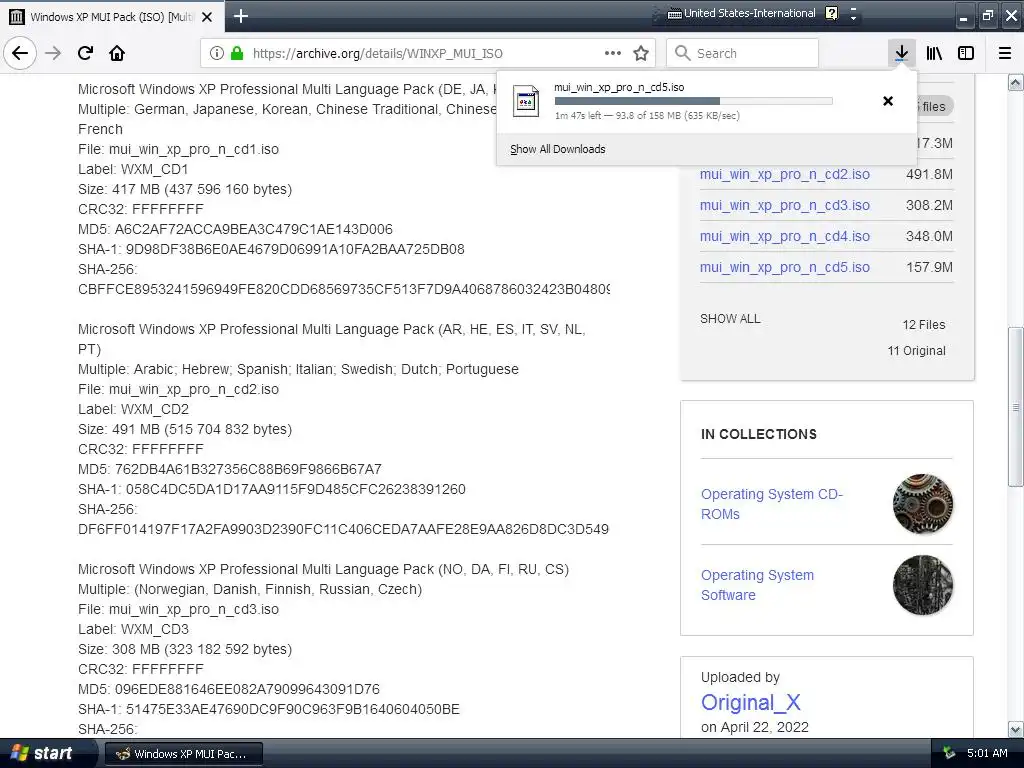
Task: Open the Library bookshelf button
Action: point(934,53)
